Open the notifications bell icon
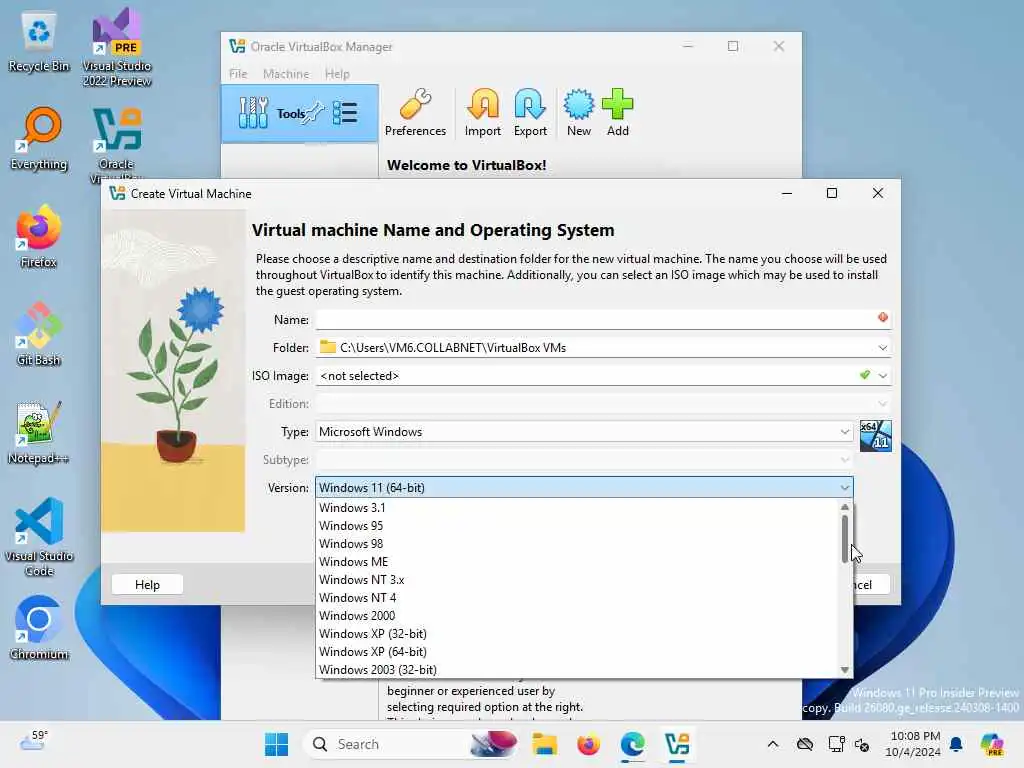 coord(955,744)
